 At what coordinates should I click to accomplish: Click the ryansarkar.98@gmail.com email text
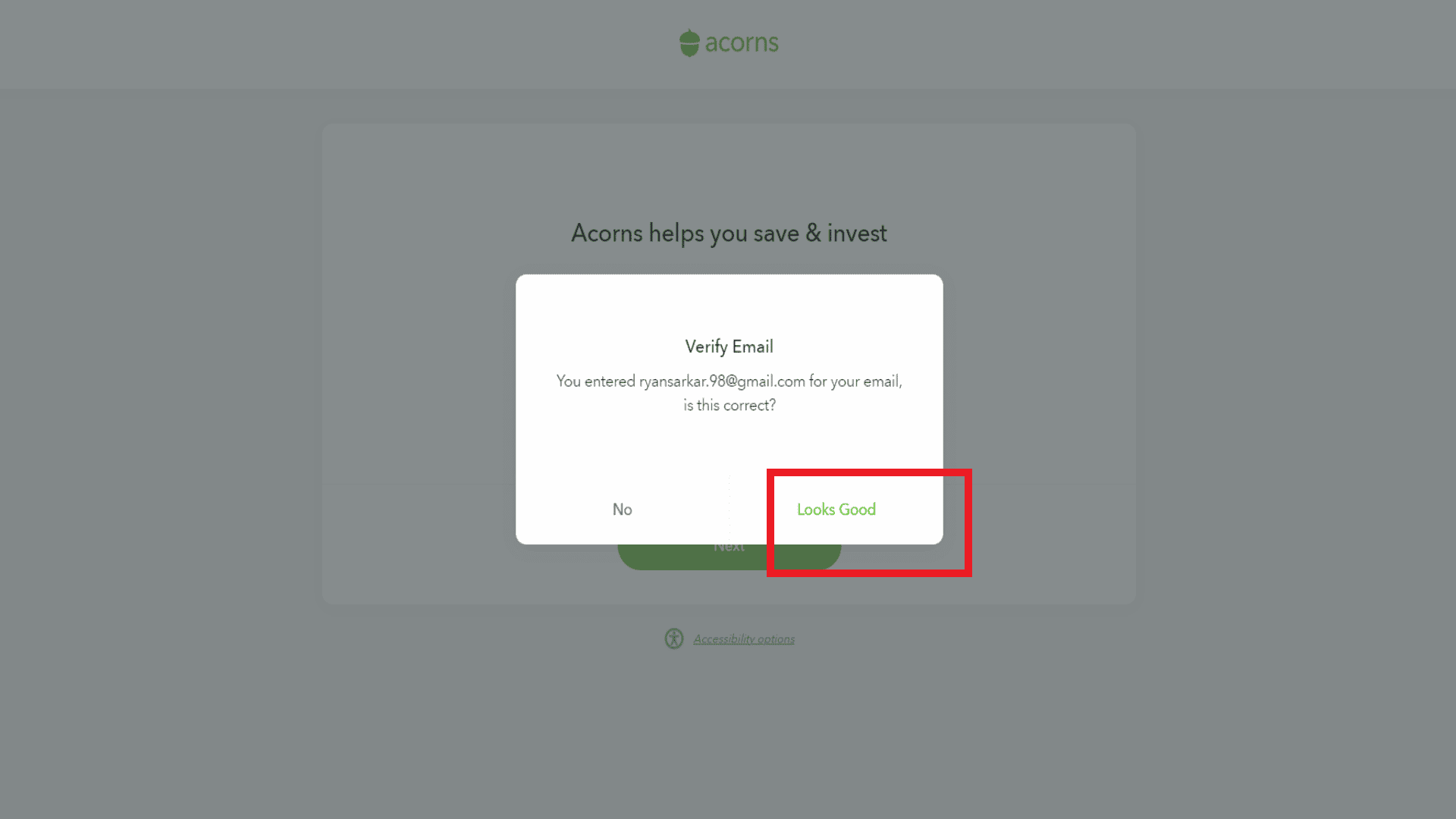721,381
